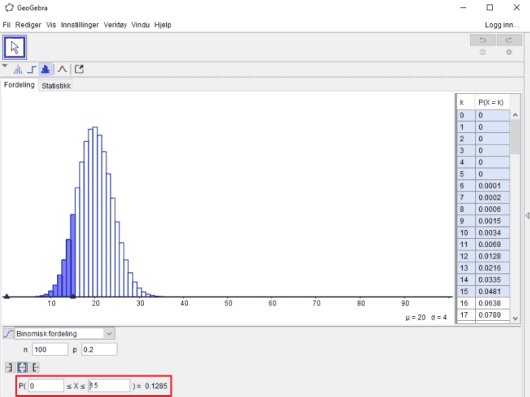Click the probability table scrollbar down arrow
This screenshot has height=397, width=530.
(x=515, y=318)
